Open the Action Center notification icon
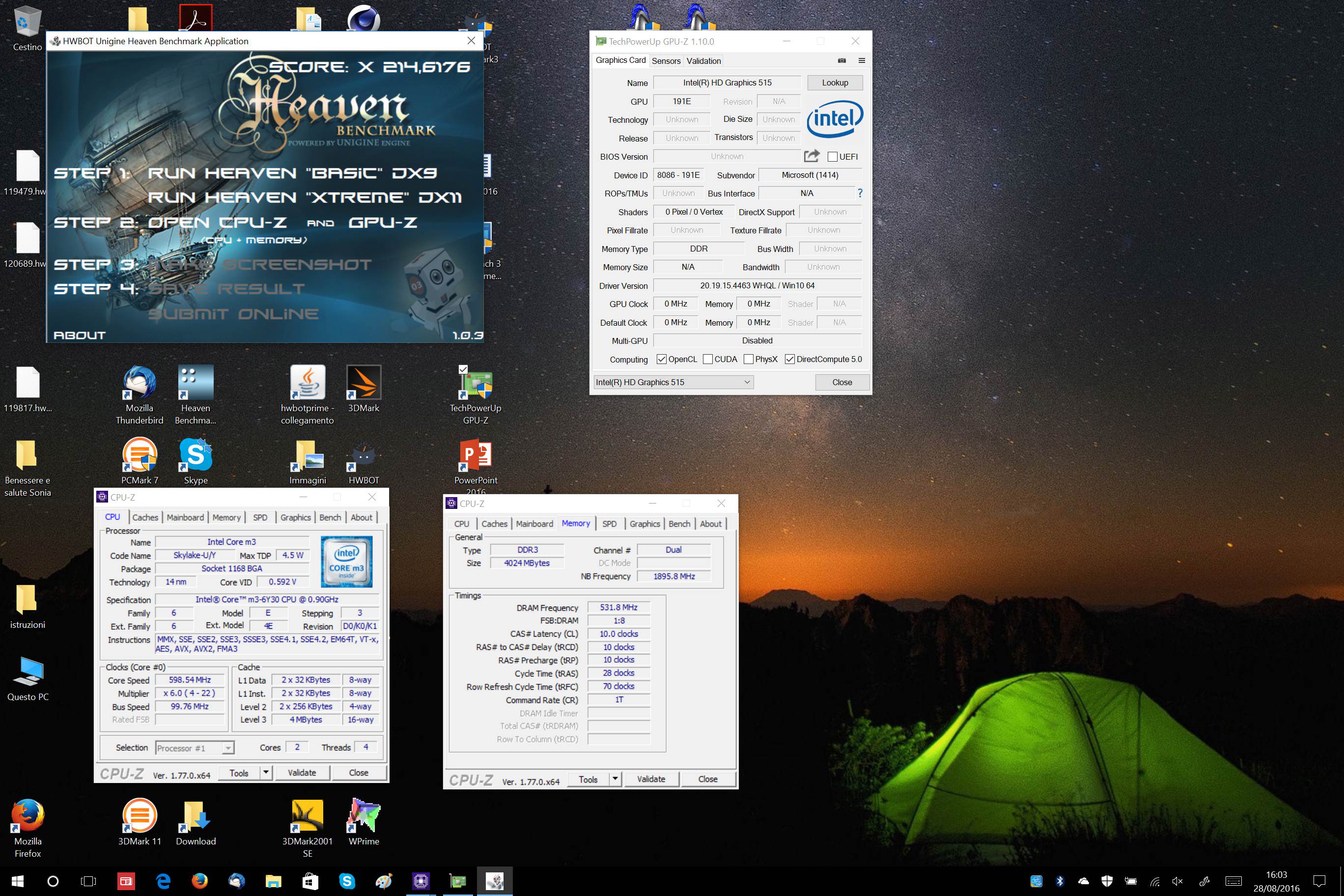Viewport: 1344px width, 896px height. [x=1319, y=881]
